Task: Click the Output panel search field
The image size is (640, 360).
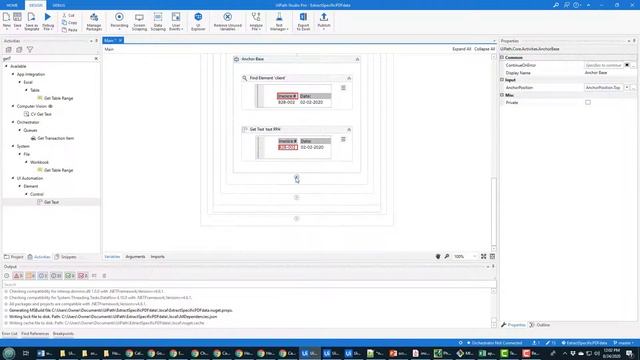Action: pyautogui.click(x=249, y=284)
